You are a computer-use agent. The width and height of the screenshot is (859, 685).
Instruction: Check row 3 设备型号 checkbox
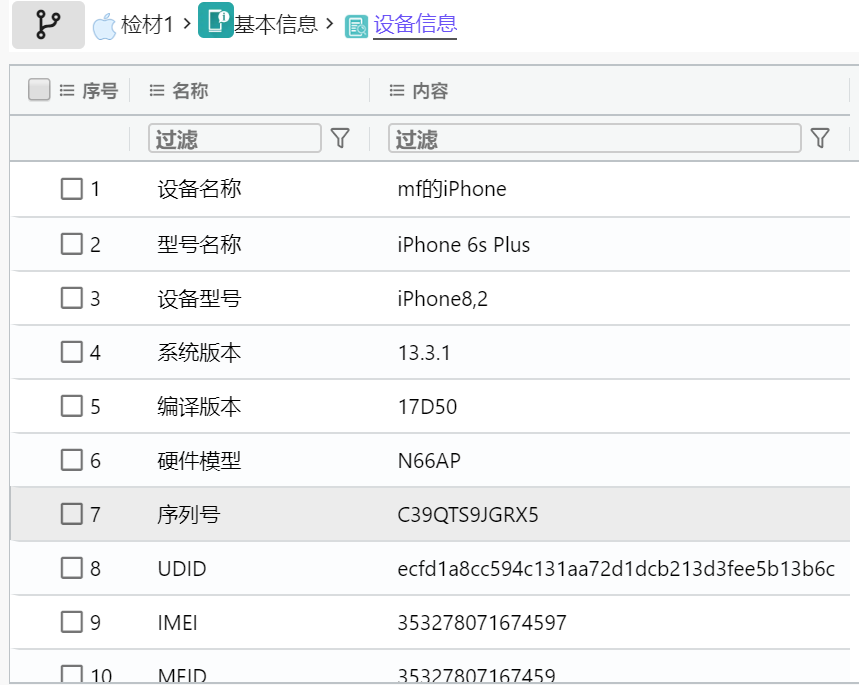pyautogui.click(x=72, y=298)
